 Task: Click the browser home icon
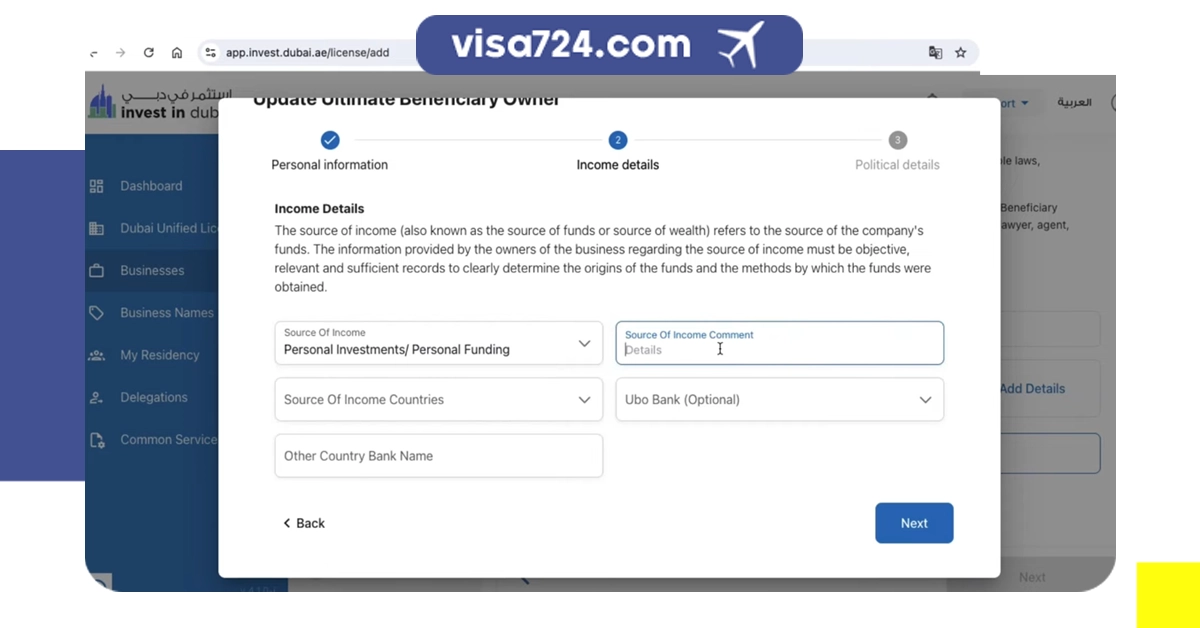click(x=177, y=53)
